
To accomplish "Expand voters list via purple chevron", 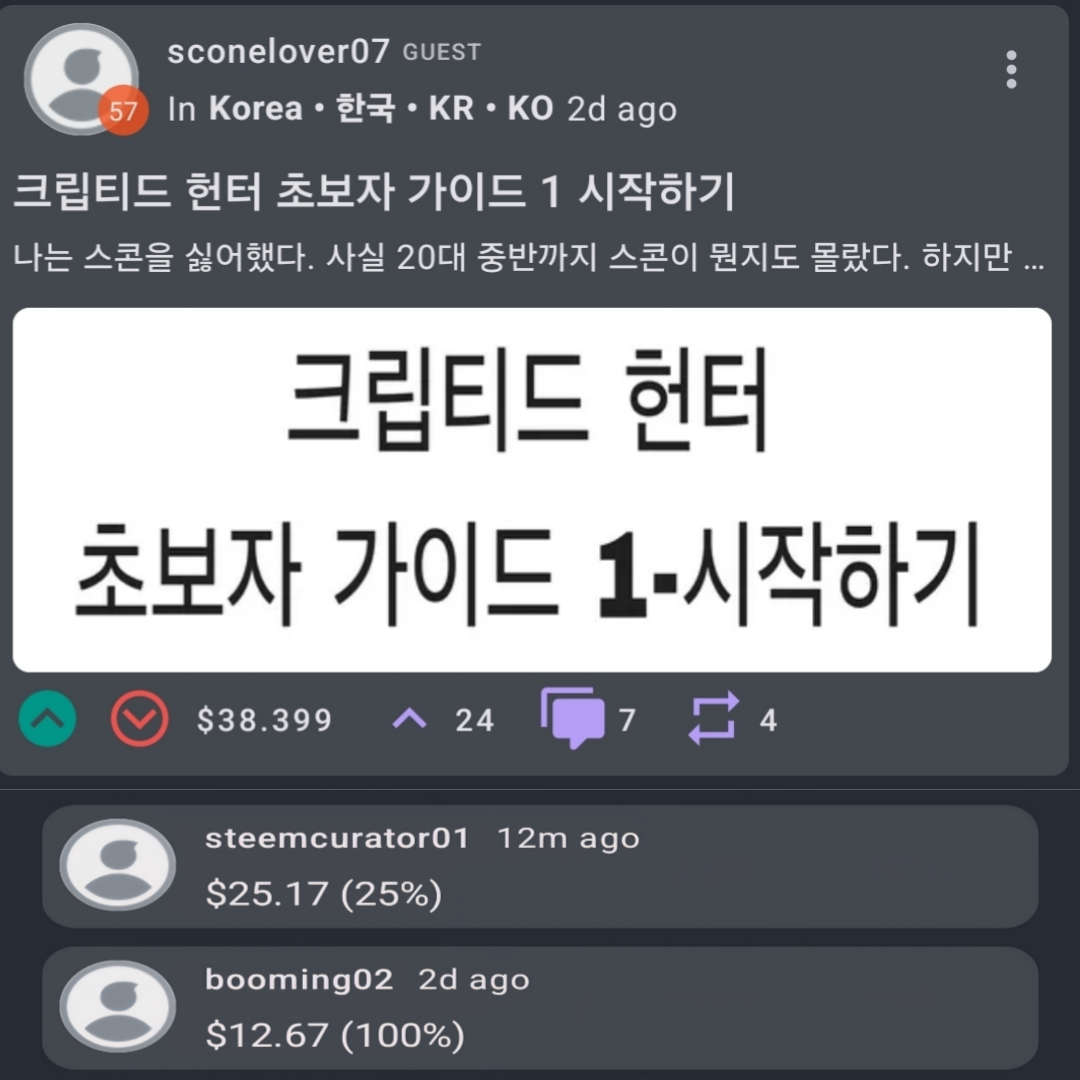I will (x=410, y=720).
